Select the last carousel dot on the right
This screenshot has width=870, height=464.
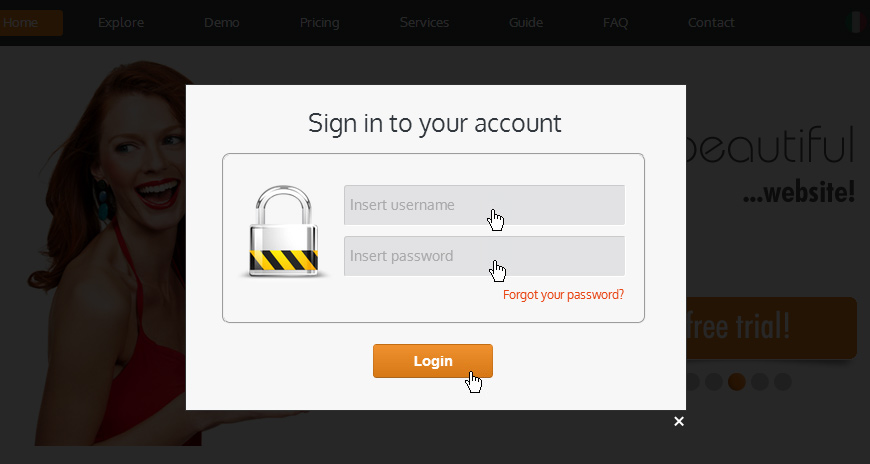click(782, 381)
